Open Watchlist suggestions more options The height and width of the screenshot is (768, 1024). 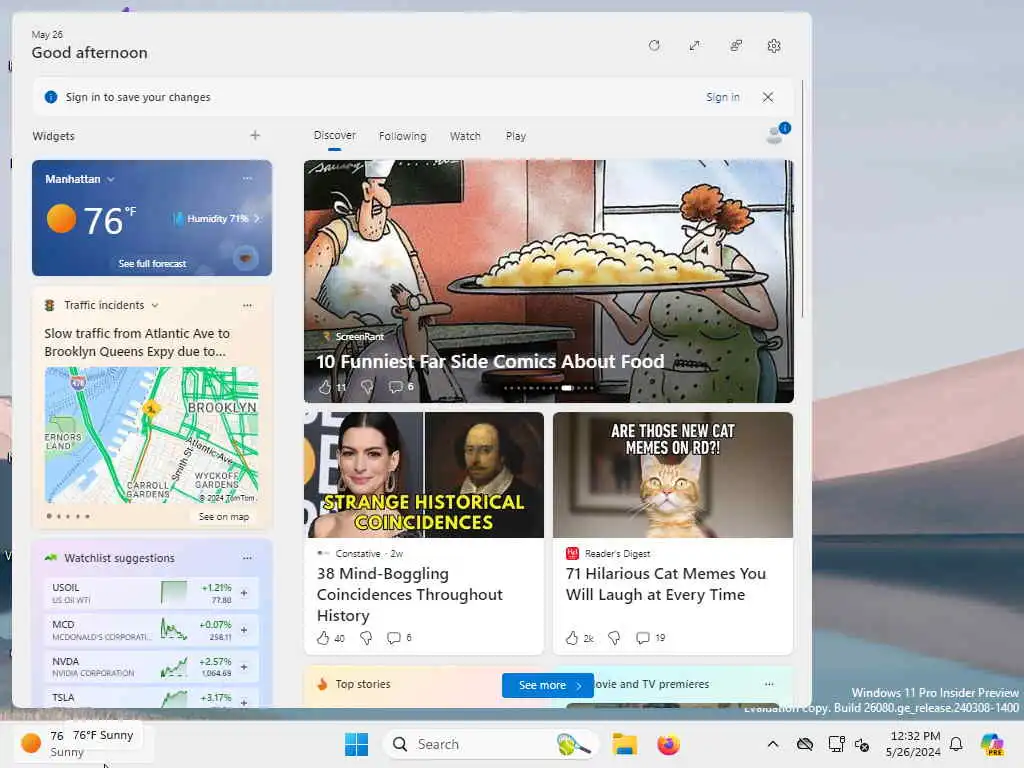pos(247,558)
